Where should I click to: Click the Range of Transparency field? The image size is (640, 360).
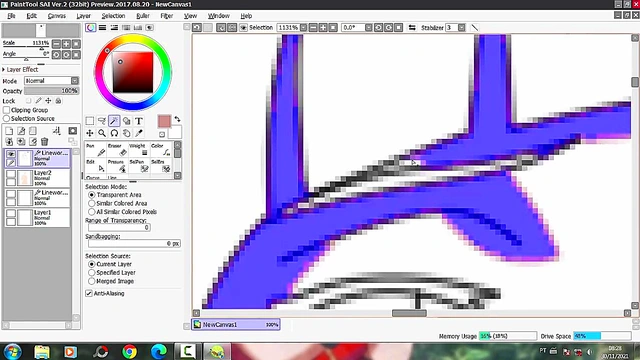119,227
